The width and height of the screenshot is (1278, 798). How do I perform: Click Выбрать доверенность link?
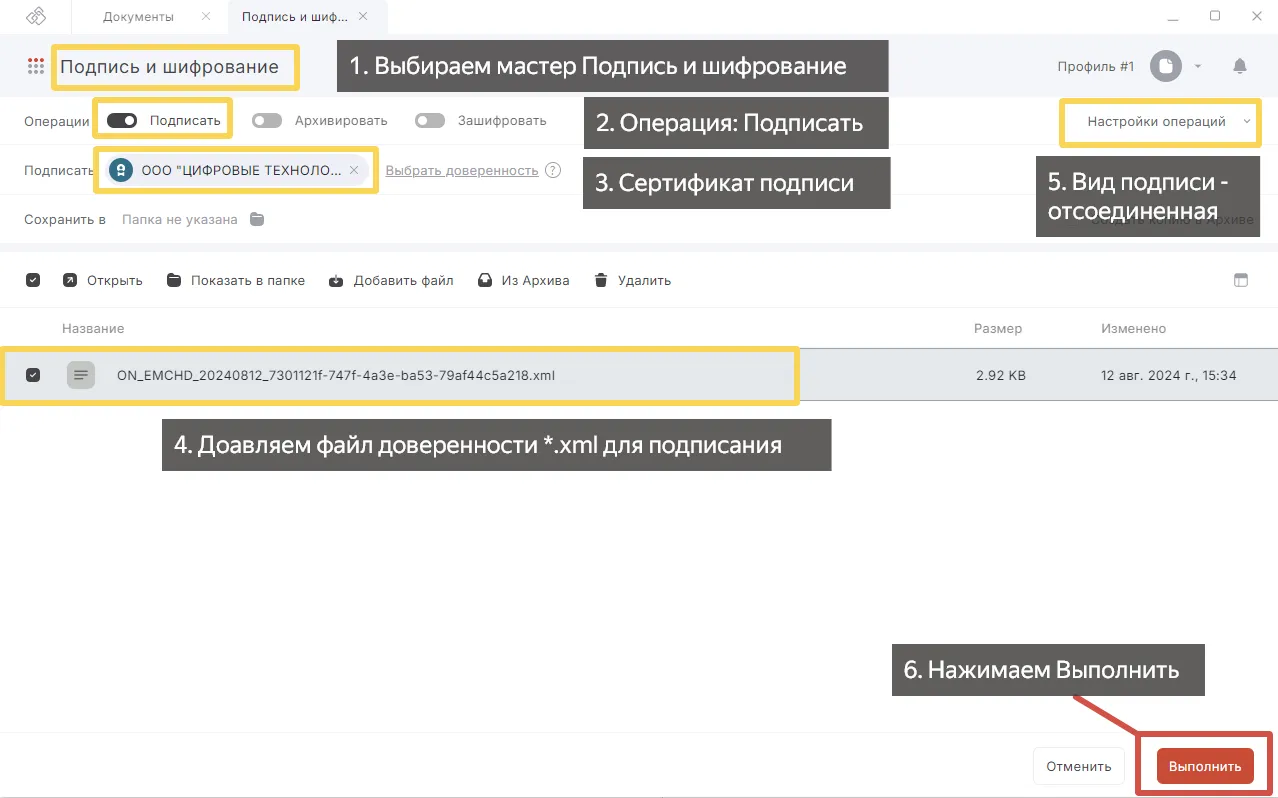(462, 170)
